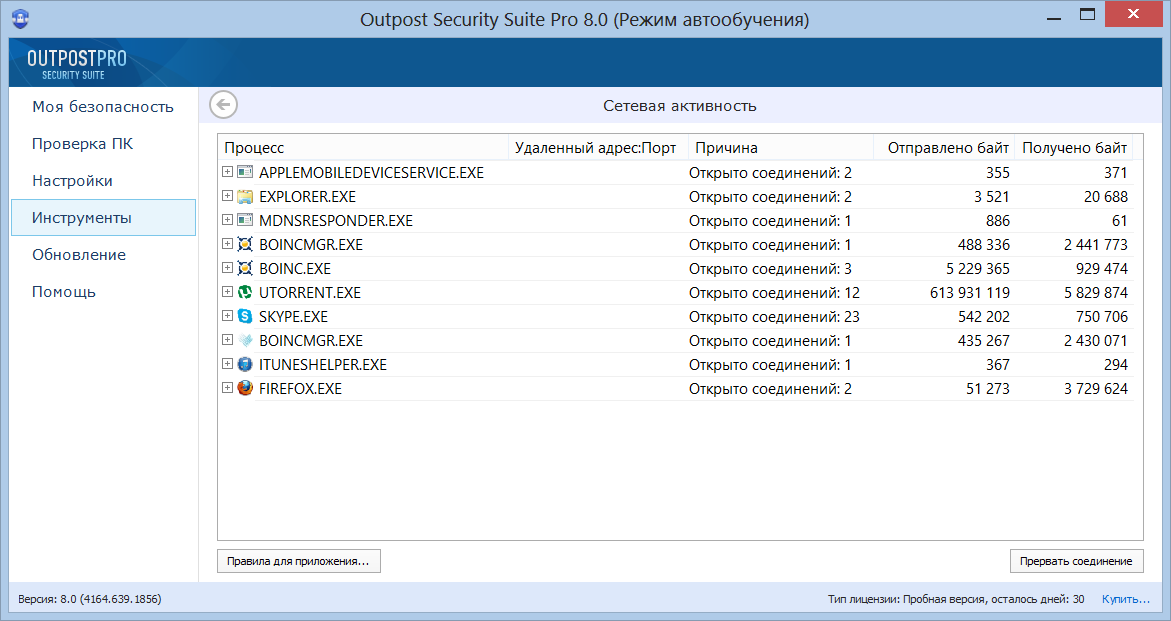
Task: Click the Firefox process icon
Action: pos(245,389)
